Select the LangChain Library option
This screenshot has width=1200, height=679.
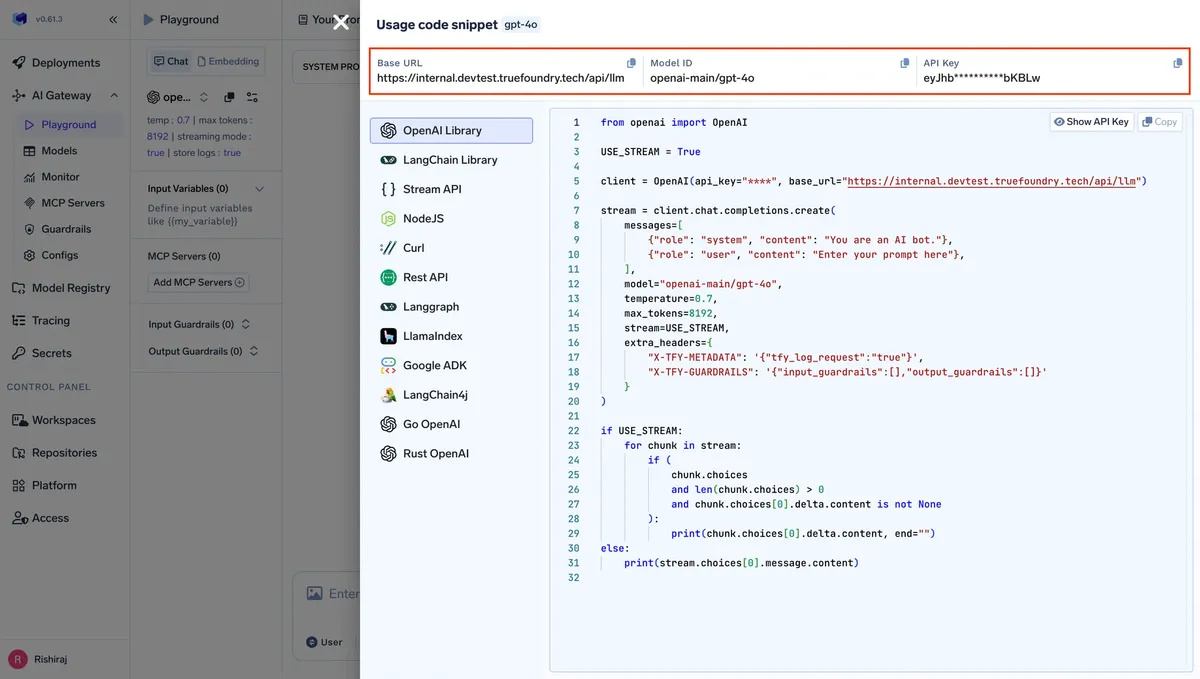coord(451,160)
